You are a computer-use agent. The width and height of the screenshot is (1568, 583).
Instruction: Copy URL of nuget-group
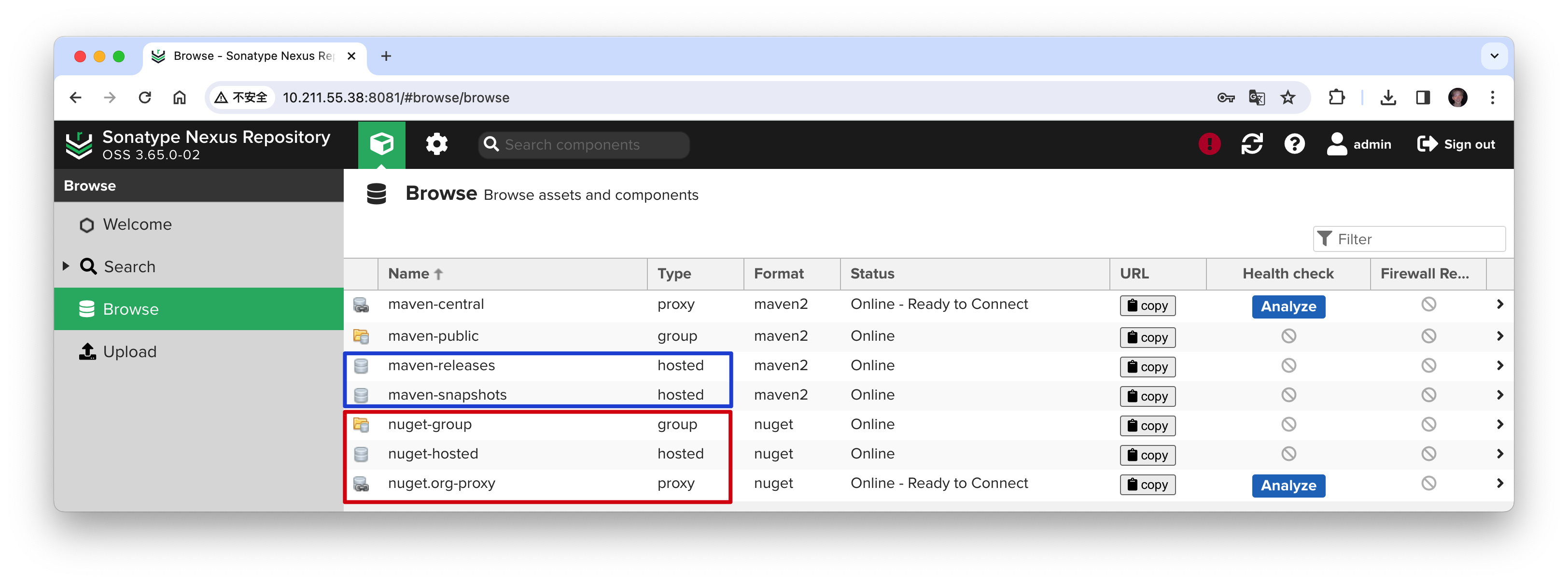(x=1148, y=425)
